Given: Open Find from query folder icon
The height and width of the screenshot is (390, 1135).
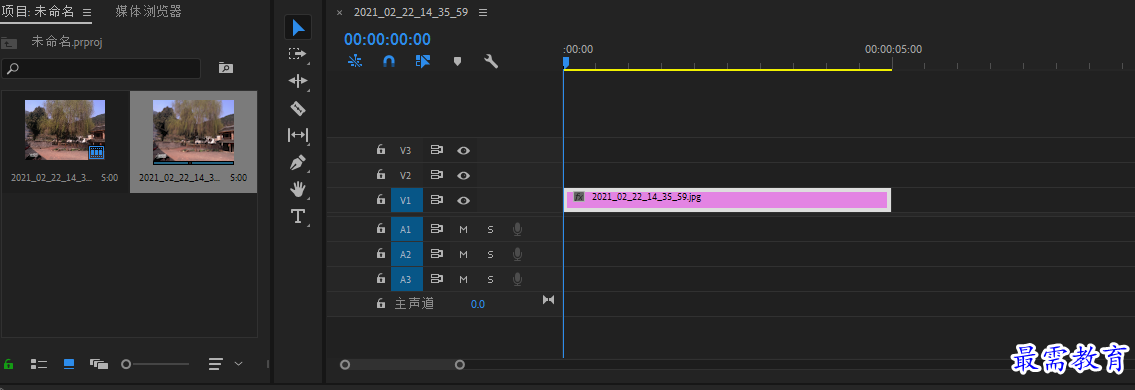Looking at the screenshot, I should 226,68.
